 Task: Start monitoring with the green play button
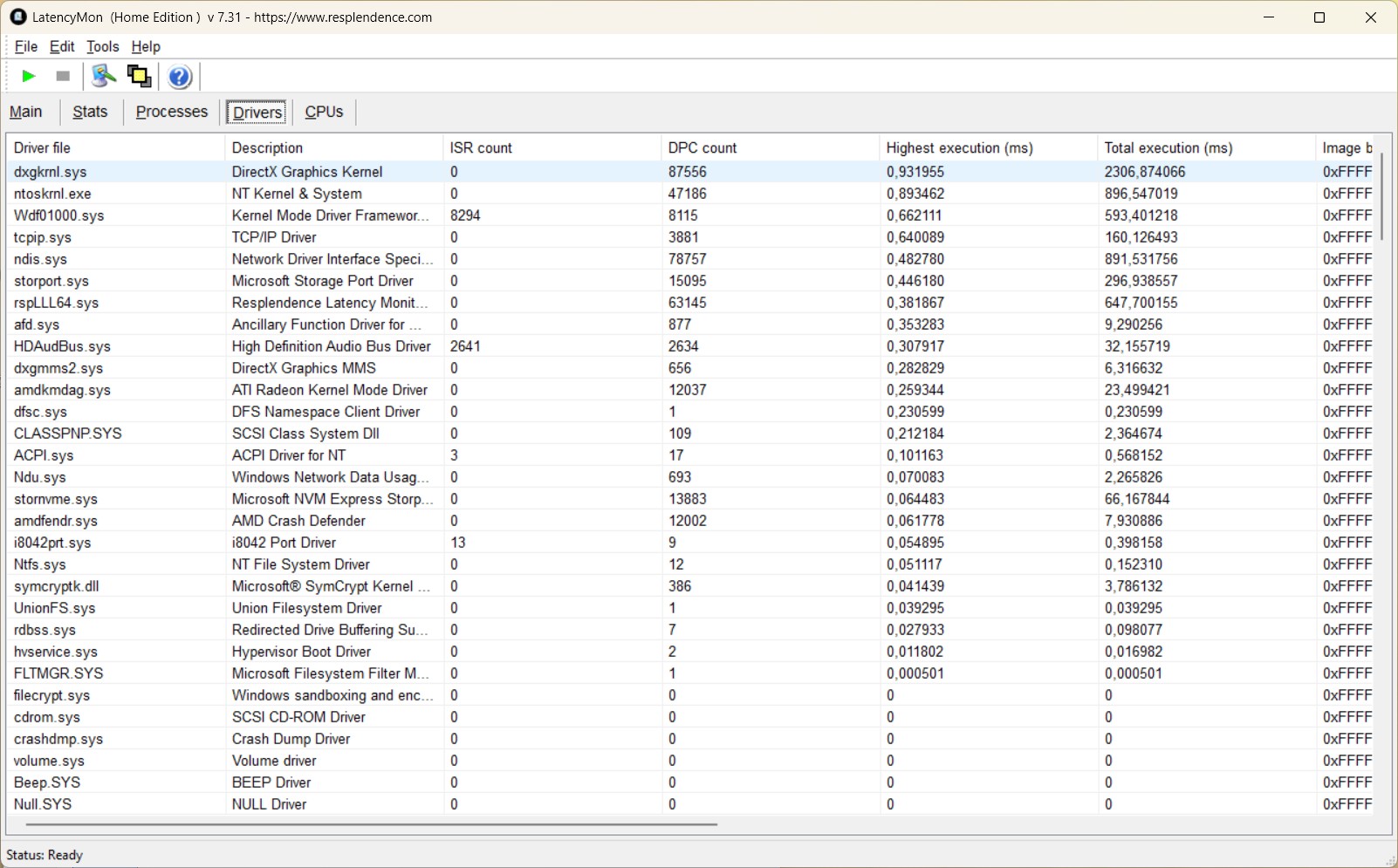(29, 77)
